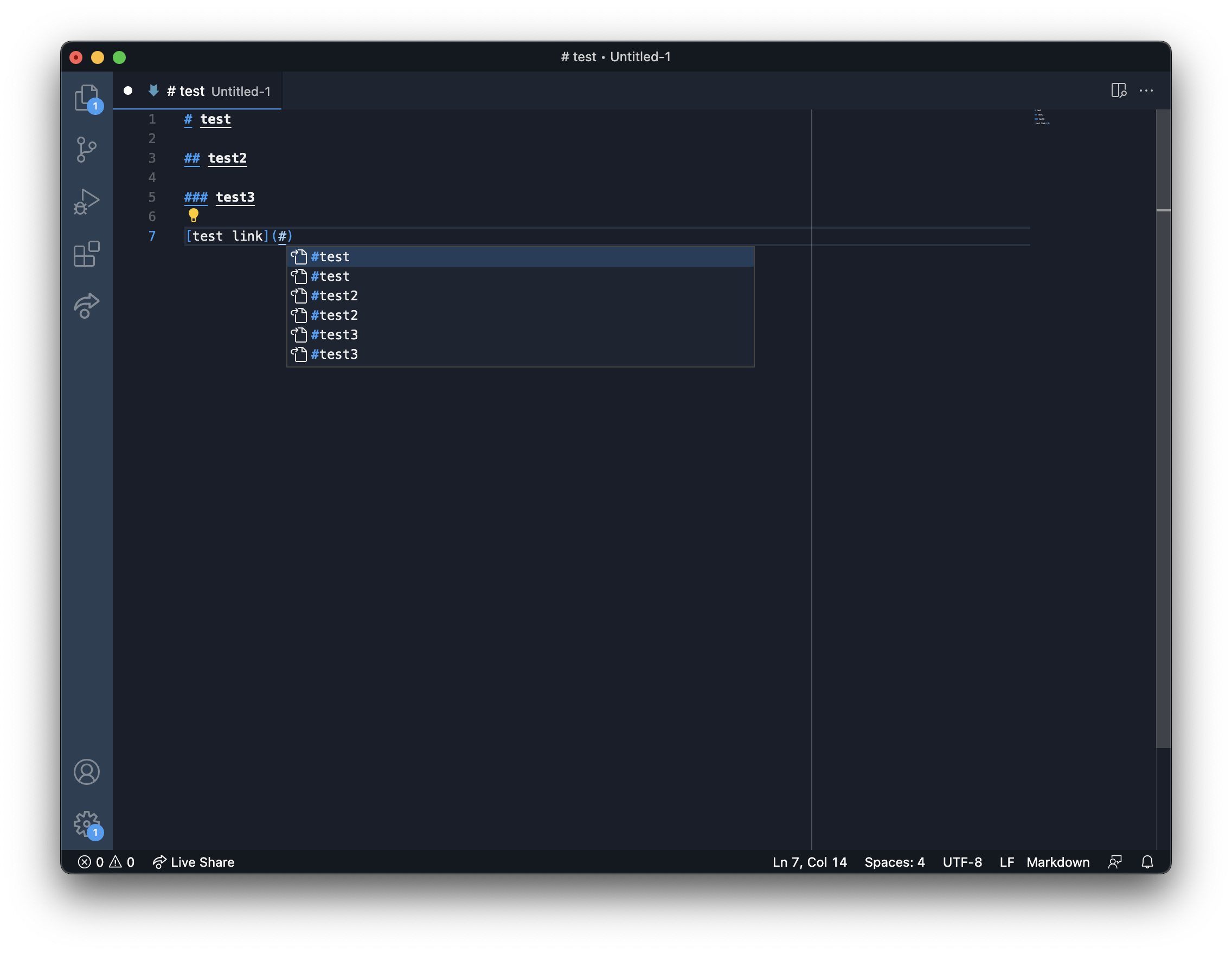
Task: Open the Extensions view
Action: click(x=87, y=254)
